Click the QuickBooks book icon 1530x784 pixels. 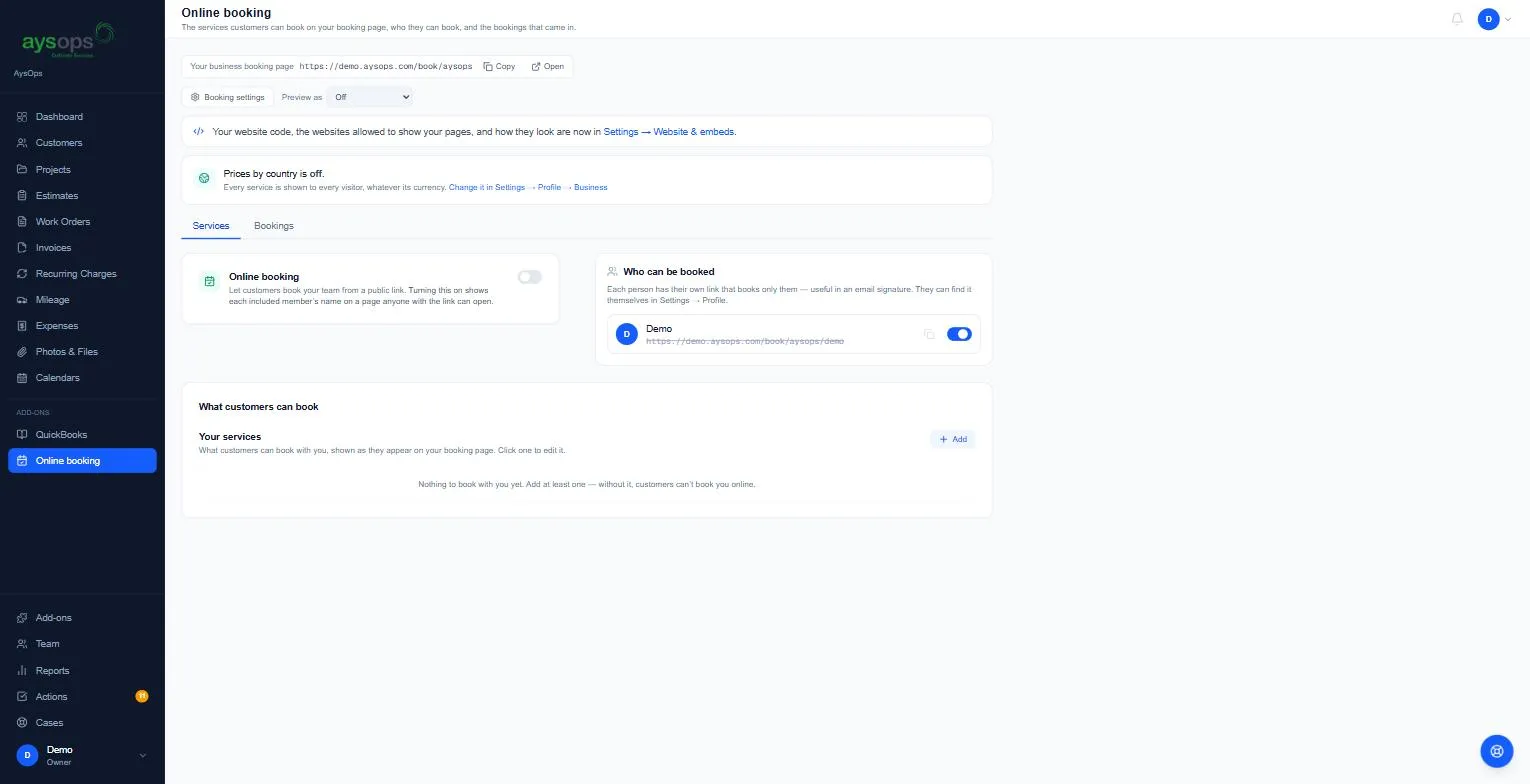click(x=22, y=434)
